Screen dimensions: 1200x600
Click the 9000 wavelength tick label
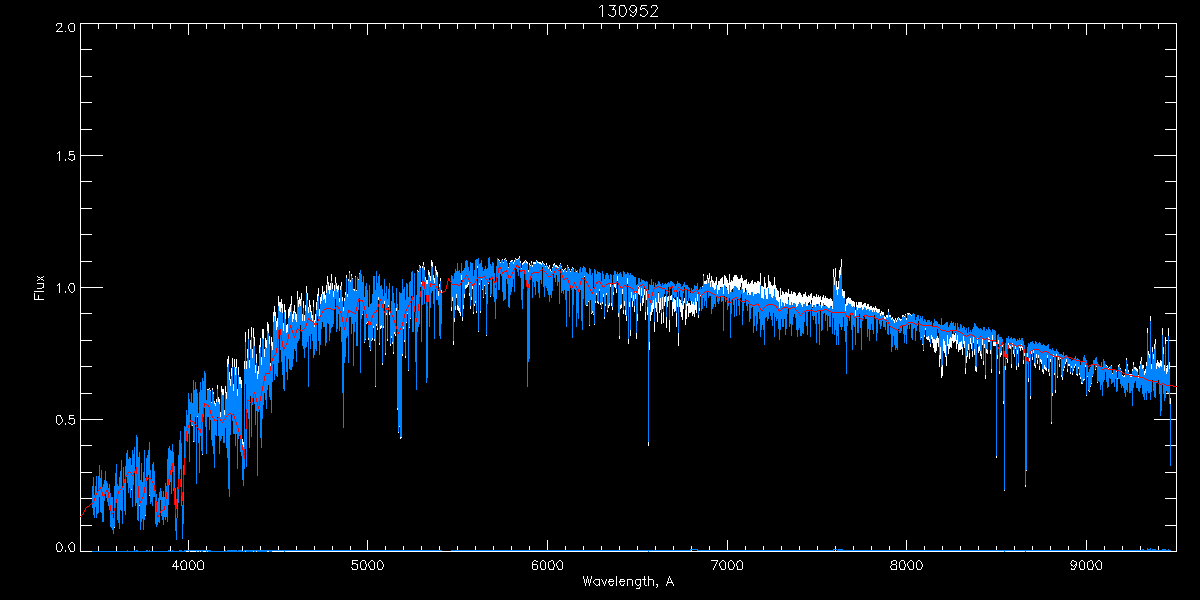[x=1087, y=565]
